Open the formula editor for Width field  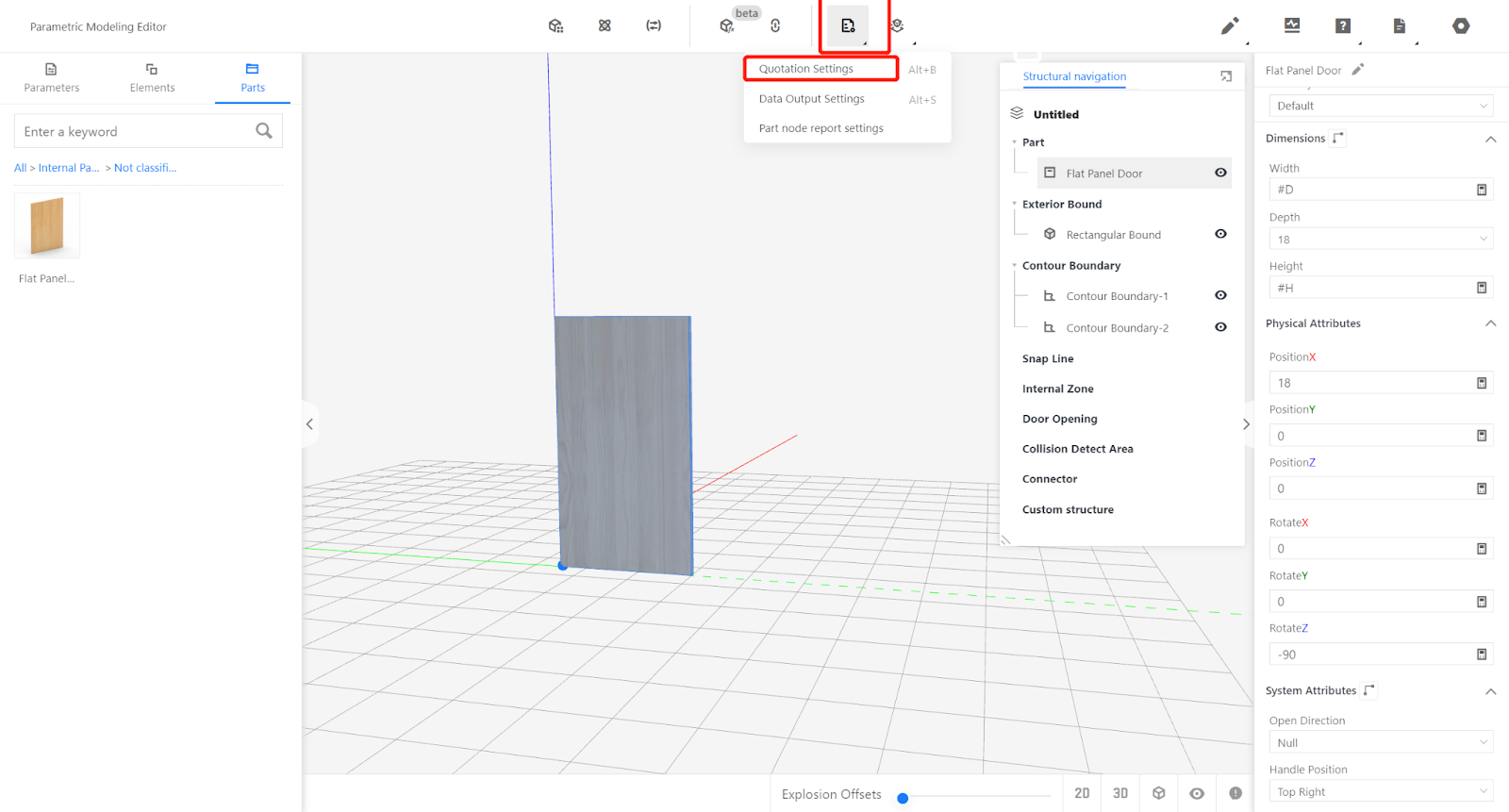coord(1482,190)
